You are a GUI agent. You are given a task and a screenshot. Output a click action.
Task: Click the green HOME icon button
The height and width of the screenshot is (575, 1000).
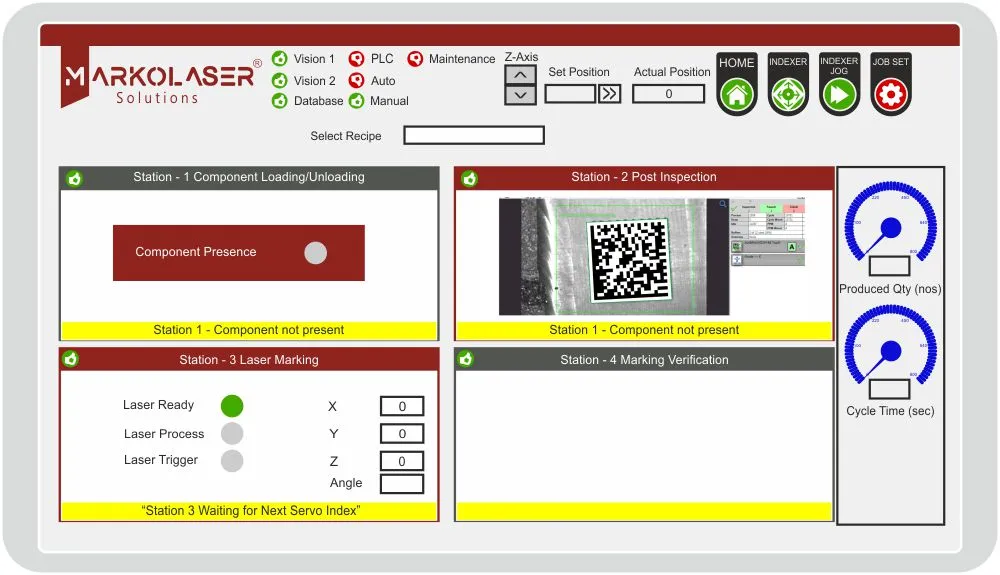click(x=737, y=95)
